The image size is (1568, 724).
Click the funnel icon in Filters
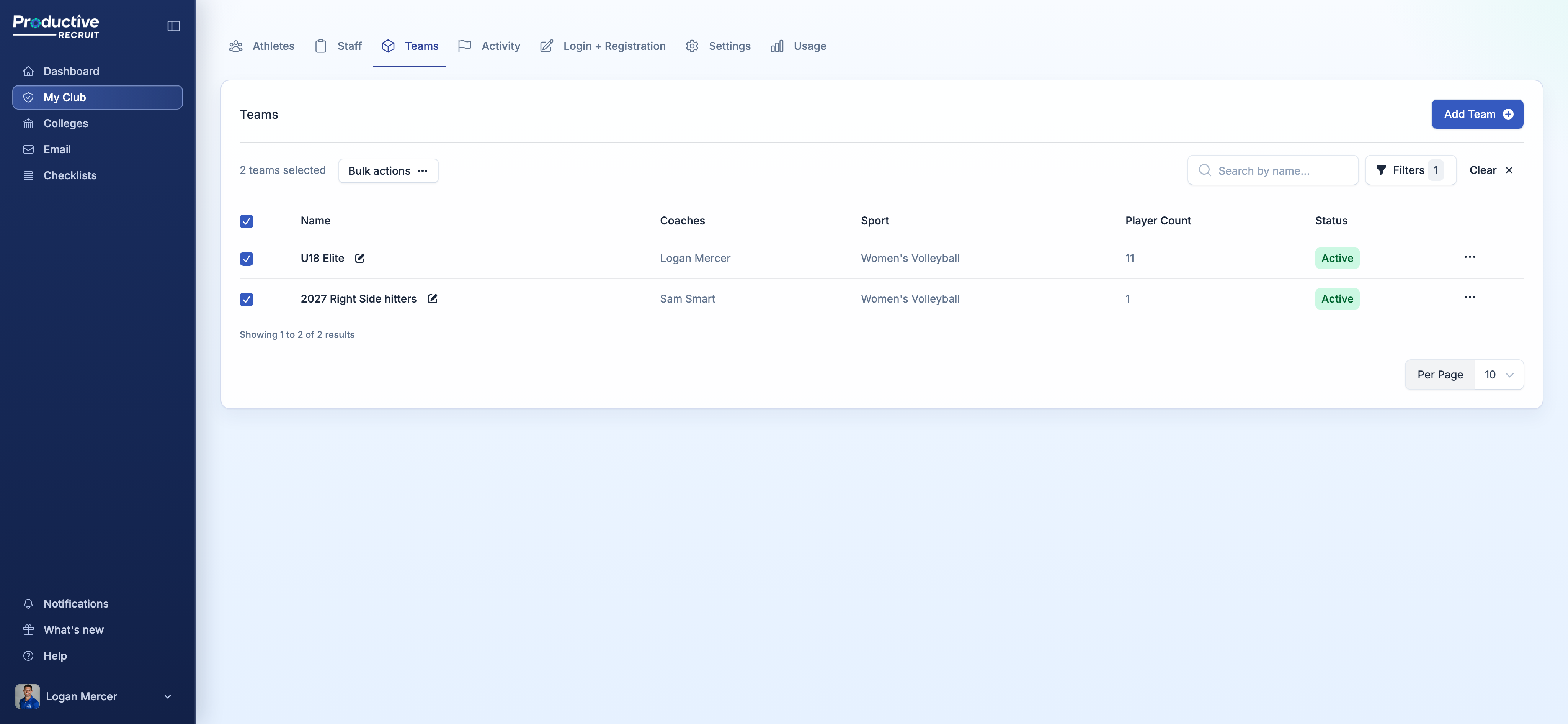click(1381, 170)
